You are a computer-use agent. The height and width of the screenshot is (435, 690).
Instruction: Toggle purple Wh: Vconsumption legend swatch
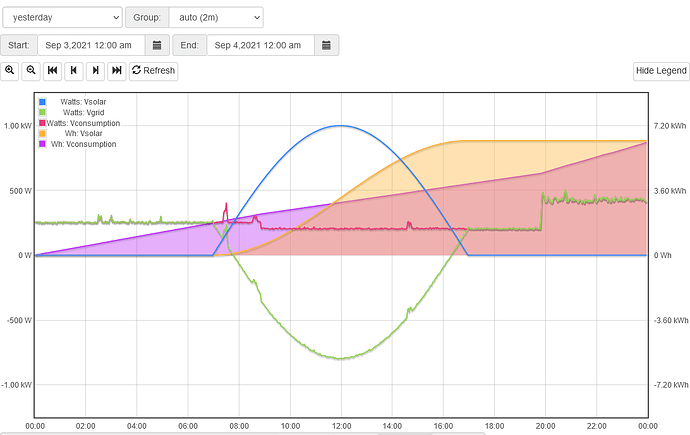pos(42,144)
